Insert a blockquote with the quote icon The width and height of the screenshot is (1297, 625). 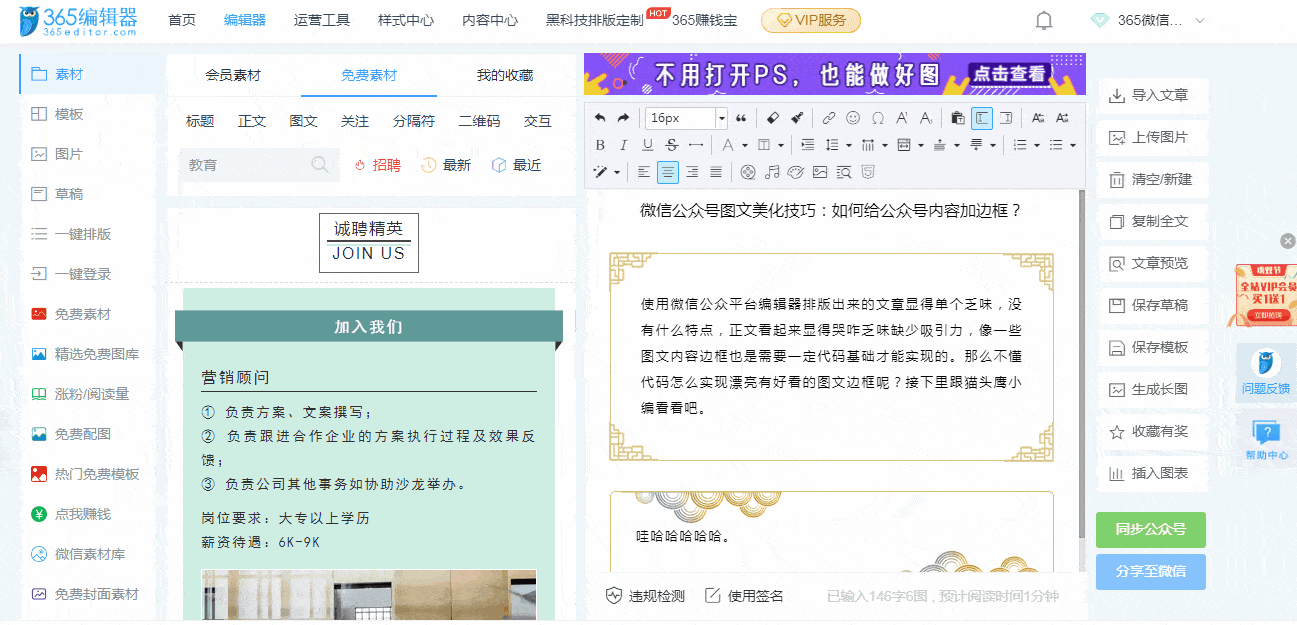click(x=740, y=118)
